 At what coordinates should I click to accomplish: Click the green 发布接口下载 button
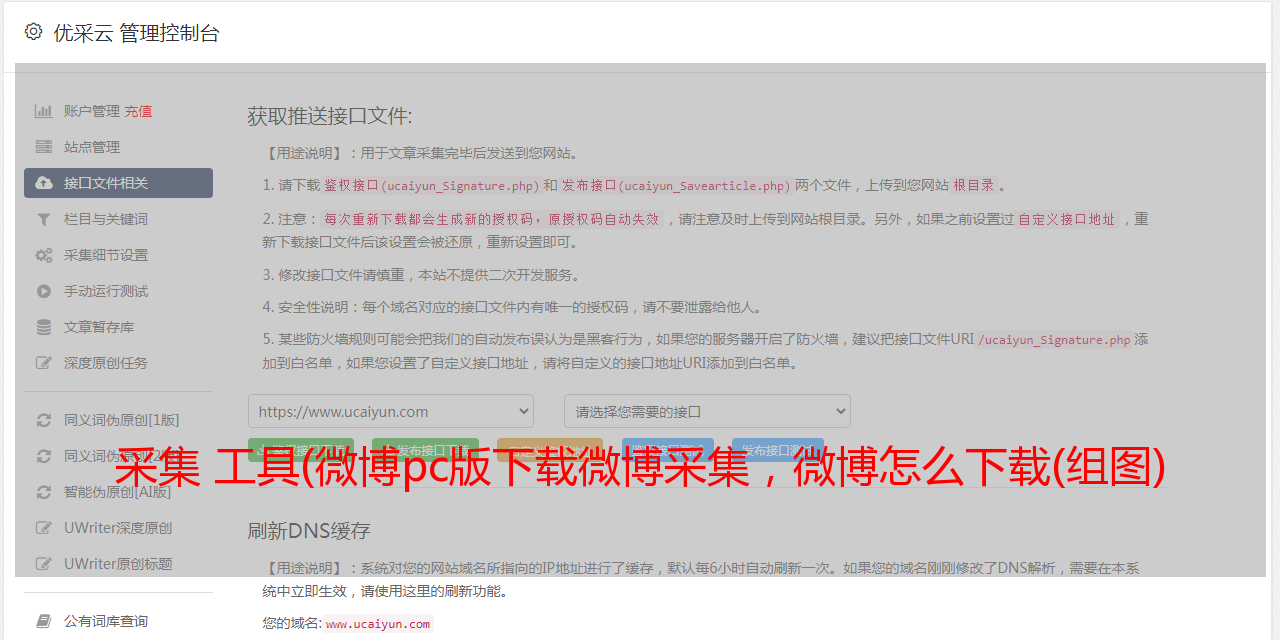425,450
